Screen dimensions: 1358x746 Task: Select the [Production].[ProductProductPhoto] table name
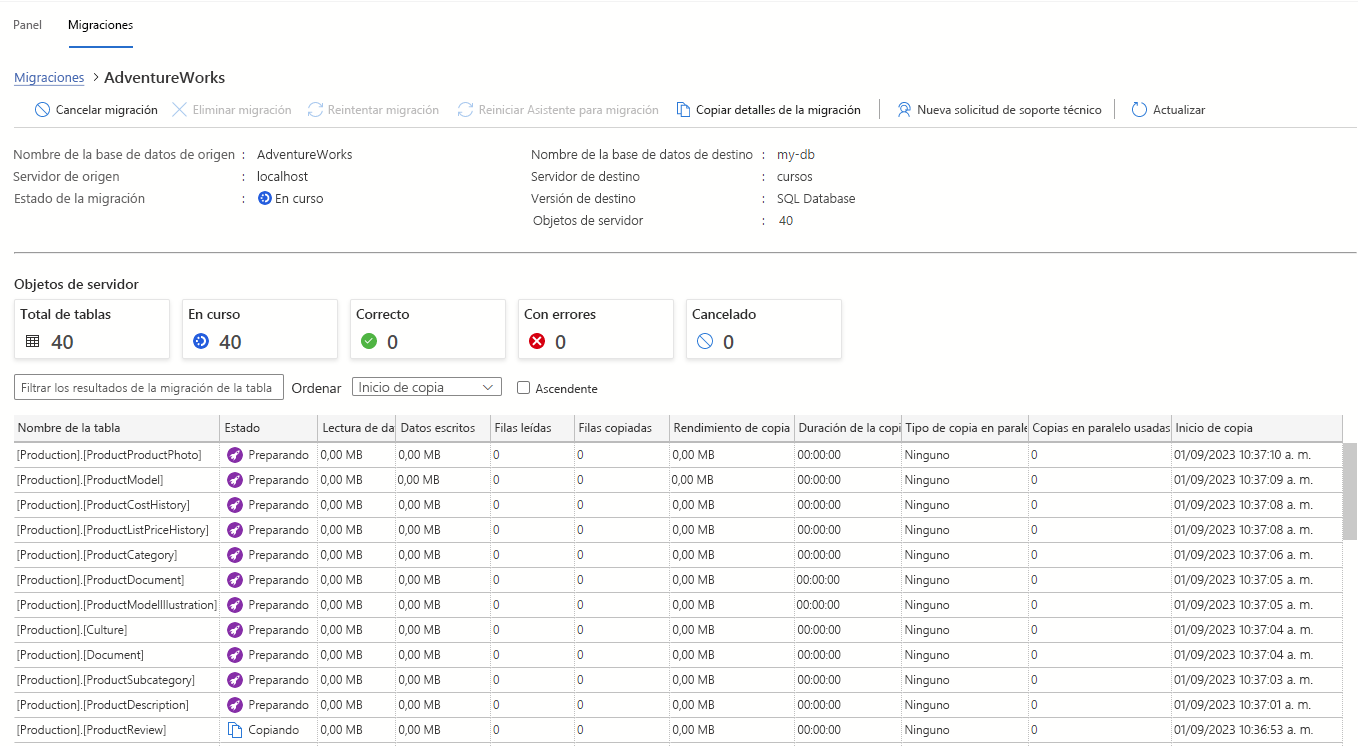[109, 455]
